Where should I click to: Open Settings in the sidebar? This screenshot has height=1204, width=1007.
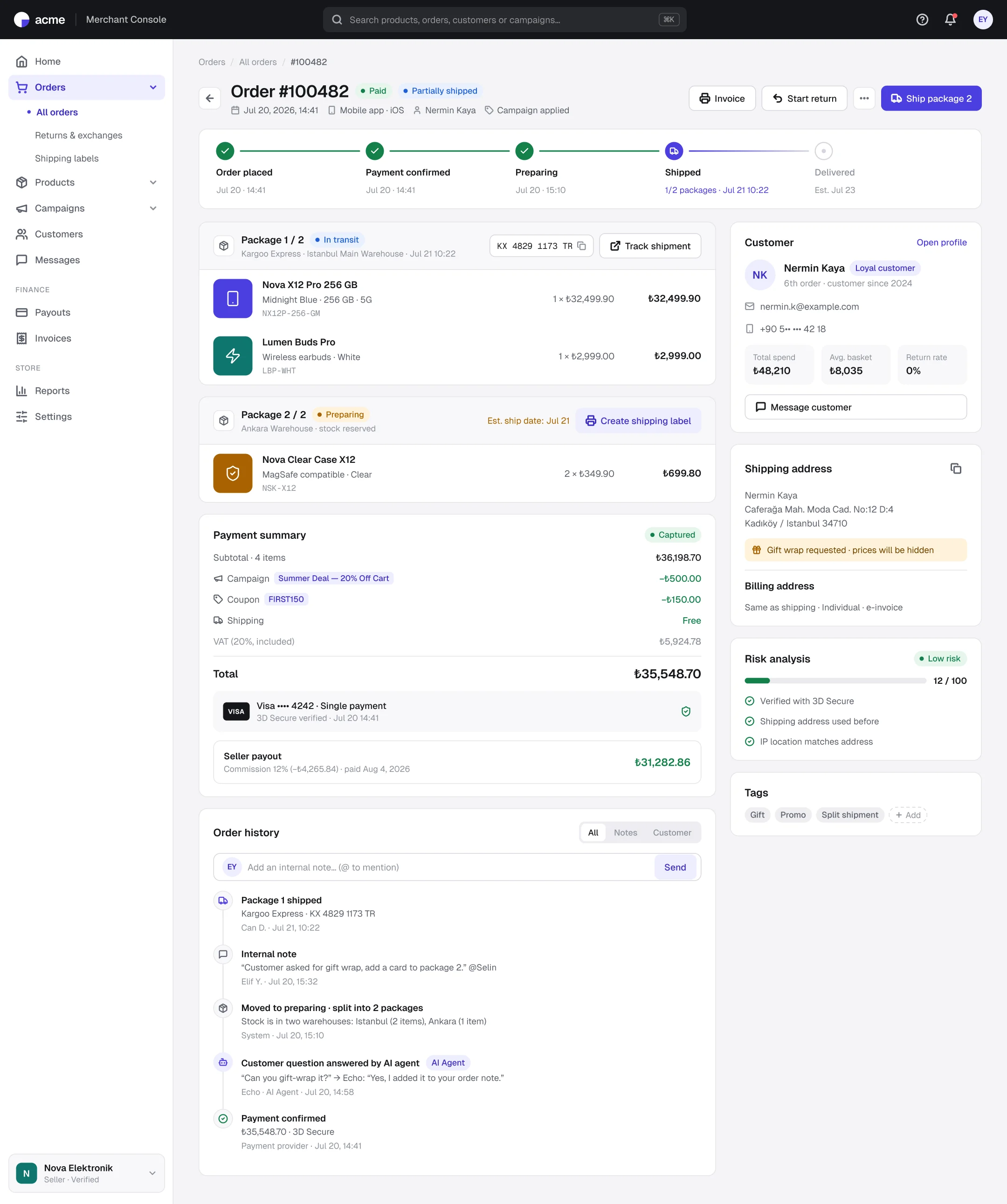pyautogui.click(x=87, y=416)
